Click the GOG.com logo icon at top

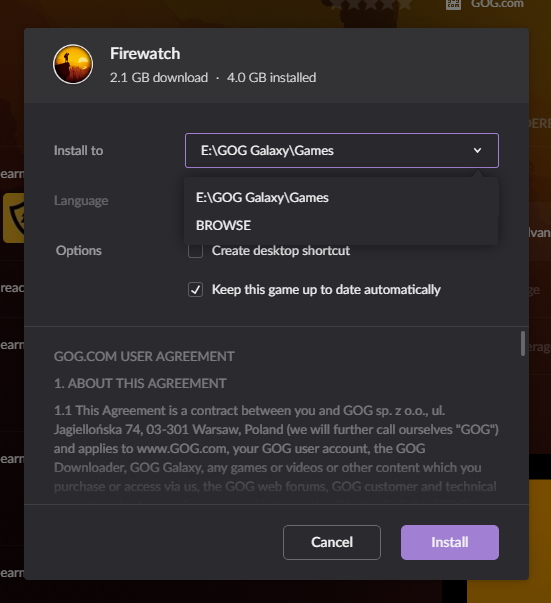453,4
